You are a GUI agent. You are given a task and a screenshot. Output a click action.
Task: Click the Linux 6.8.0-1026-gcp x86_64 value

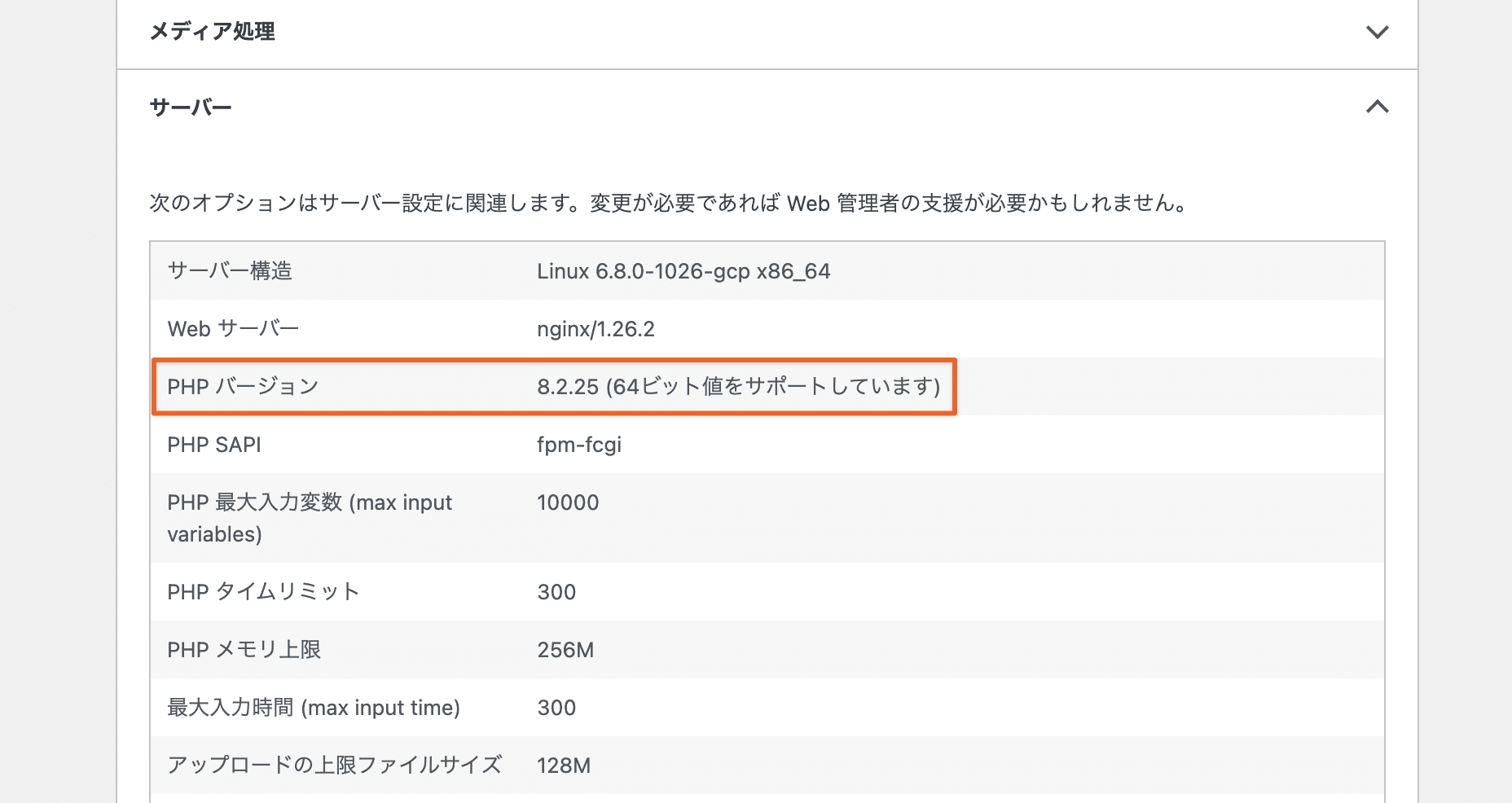coord(683,271)
